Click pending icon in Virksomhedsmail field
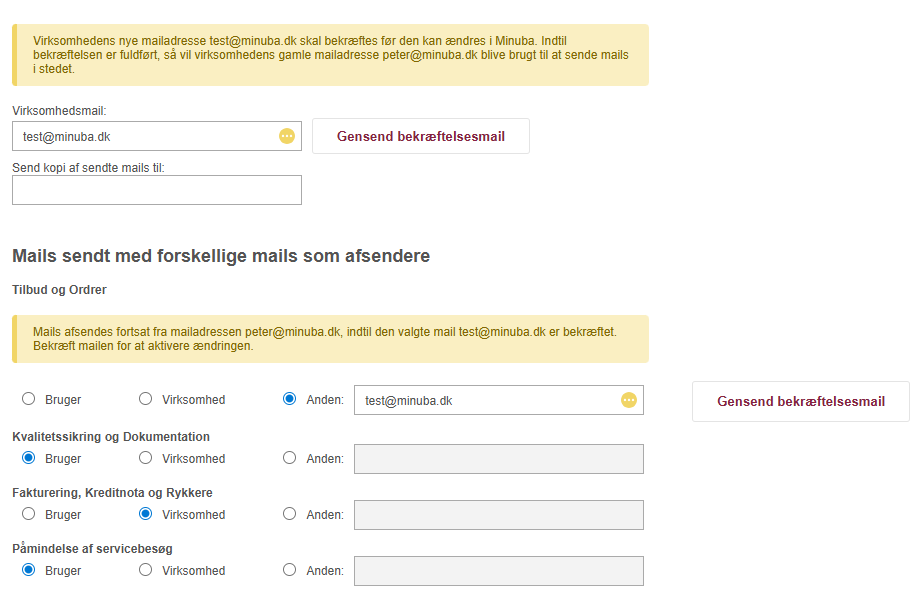Screen dimensions: 919x610 tap(287, 136)
